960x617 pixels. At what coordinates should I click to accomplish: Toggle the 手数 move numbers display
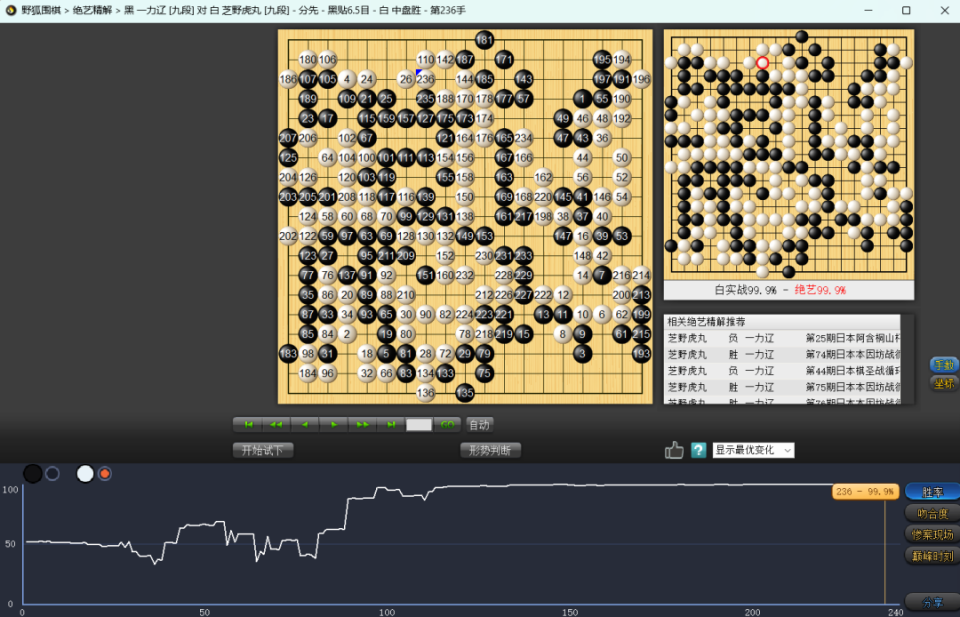tap(944, 365)
